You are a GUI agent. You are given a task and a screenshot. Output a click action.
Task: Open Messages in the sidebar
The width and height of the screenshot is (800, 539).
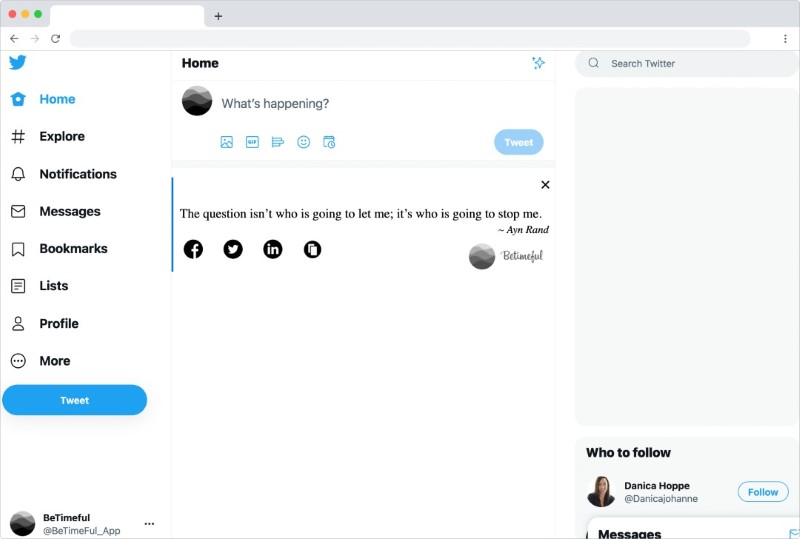pos(56,211)
